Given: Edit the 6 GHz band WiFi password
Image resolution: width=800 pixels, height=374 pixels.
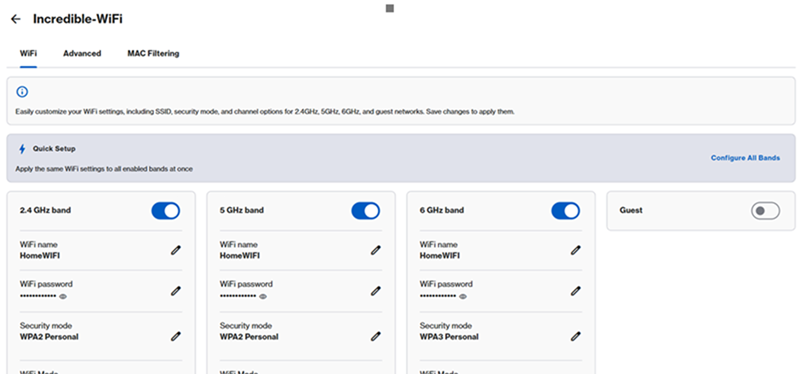Looking at the screenshot, I should coord(576,291).
